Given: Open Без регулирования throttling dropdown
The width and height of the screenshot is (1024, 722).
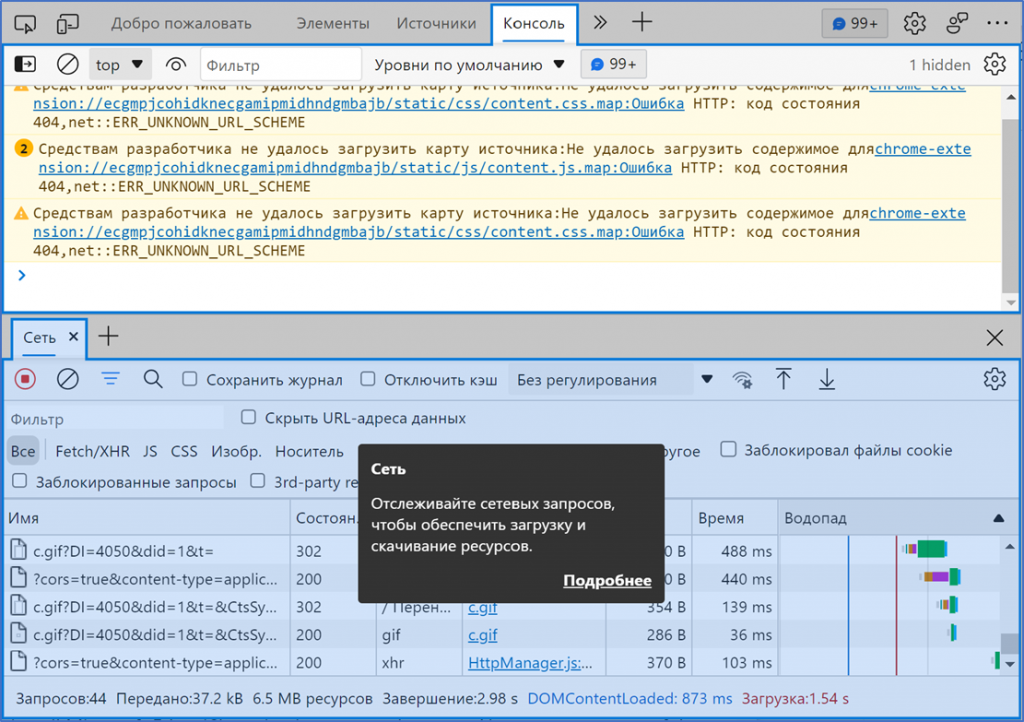Looking at the screenshot, I should coord(612,380).
